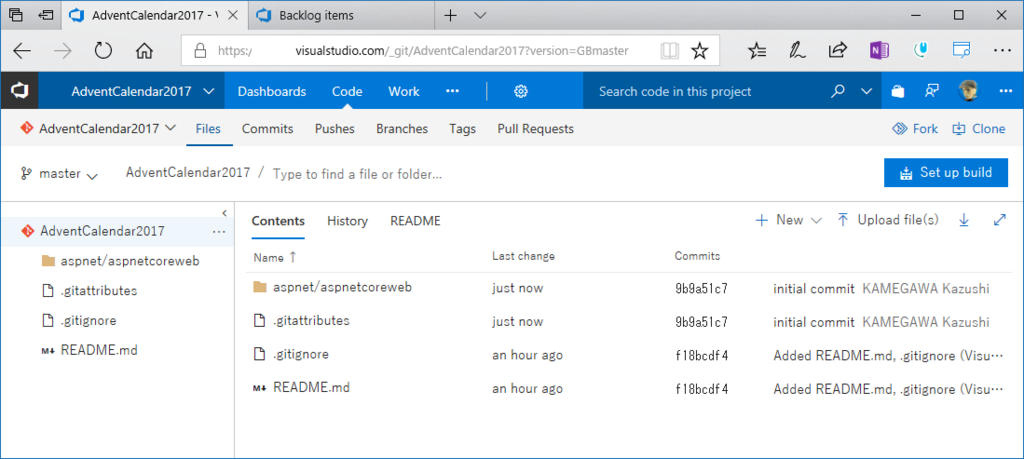Go to browser home page icon
Screen dimensions: 1024x459
pos(144,51)
